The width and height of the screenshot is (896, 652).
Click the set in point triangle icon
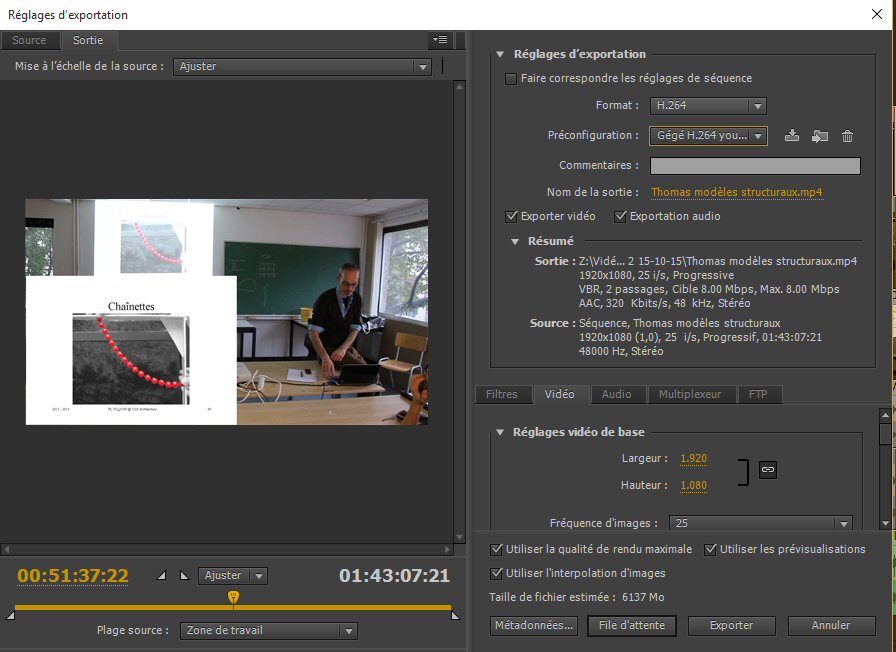point(163,576)
